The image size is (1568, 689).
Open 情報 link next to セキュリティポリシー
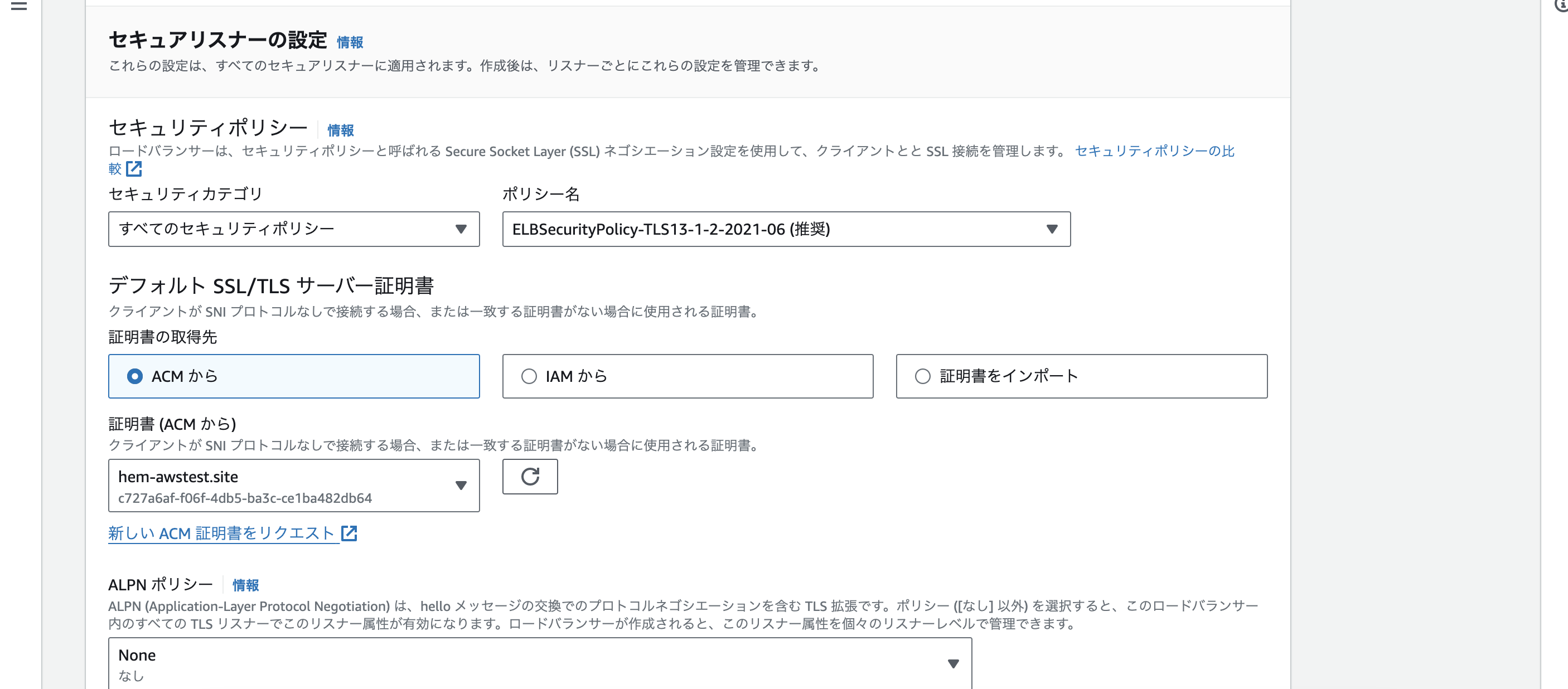(x=340, y=130)
